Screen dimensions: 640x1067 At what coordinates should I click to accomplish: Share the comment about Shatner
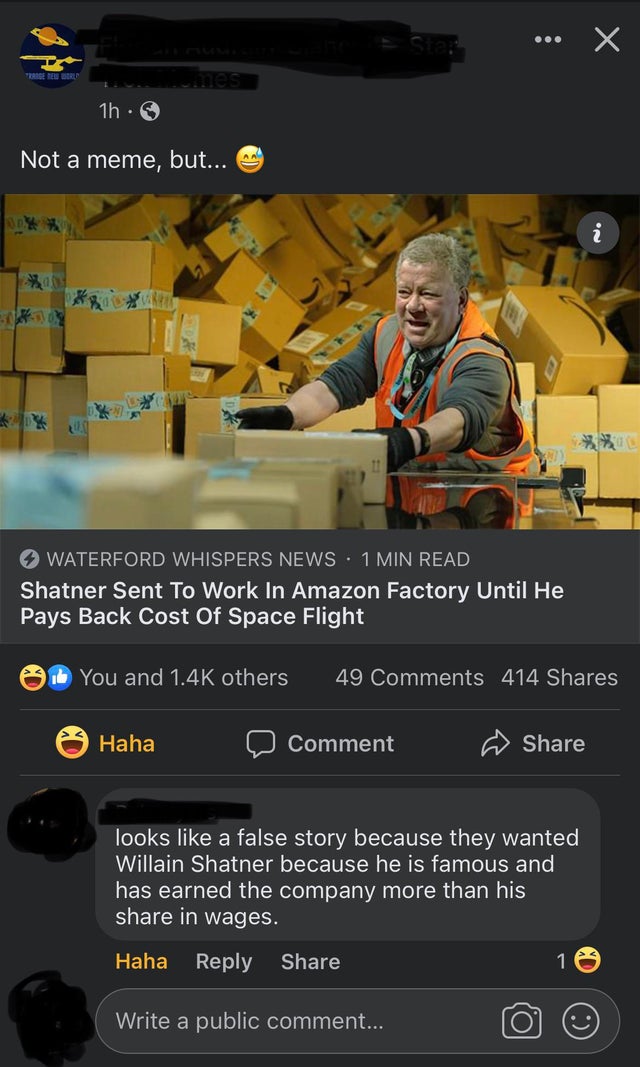click(310, 962)
